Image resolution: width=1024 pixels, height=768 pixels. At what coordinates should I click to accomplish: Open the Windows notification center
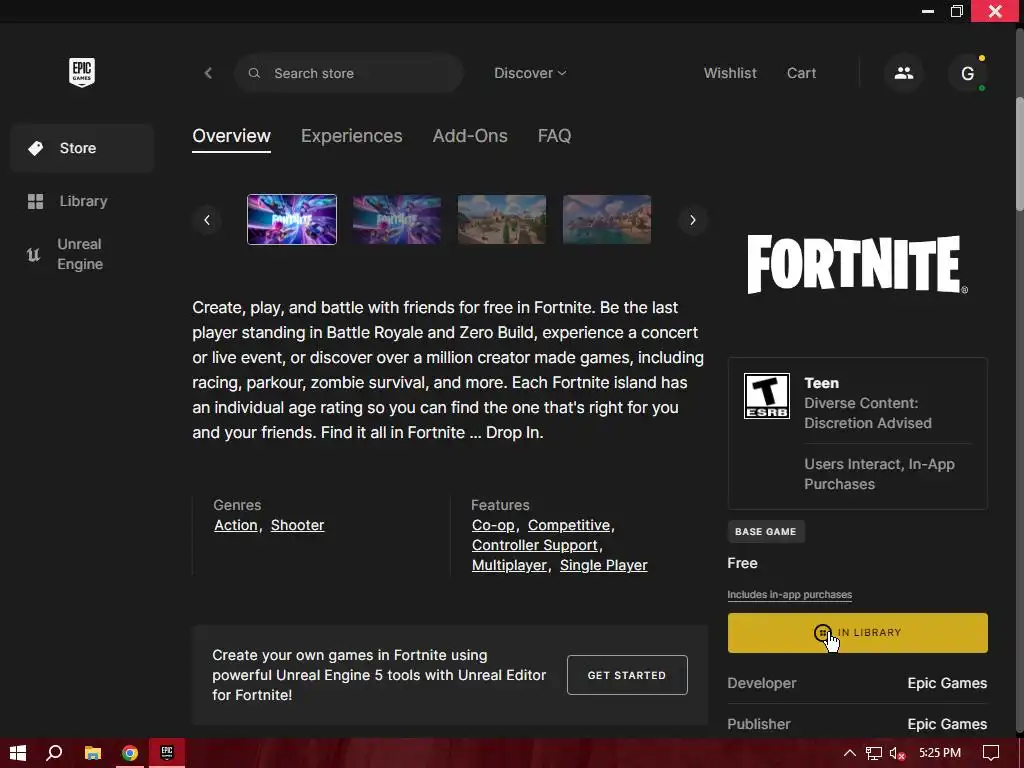click(x=991, y=753)
